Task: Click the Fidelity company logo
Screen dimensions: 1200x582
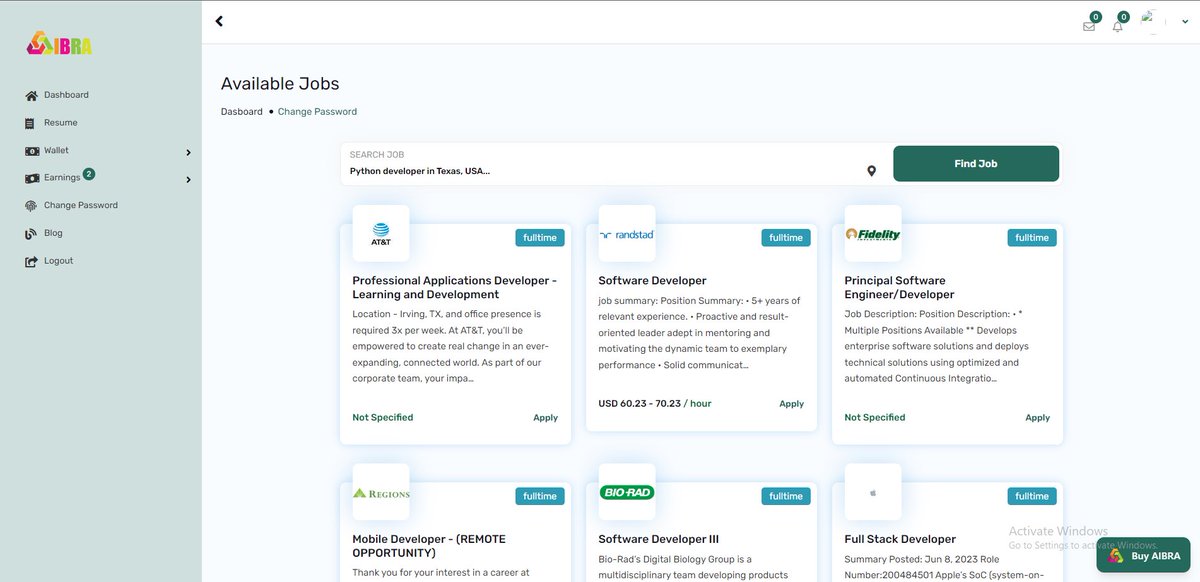Action: [873, 233]
